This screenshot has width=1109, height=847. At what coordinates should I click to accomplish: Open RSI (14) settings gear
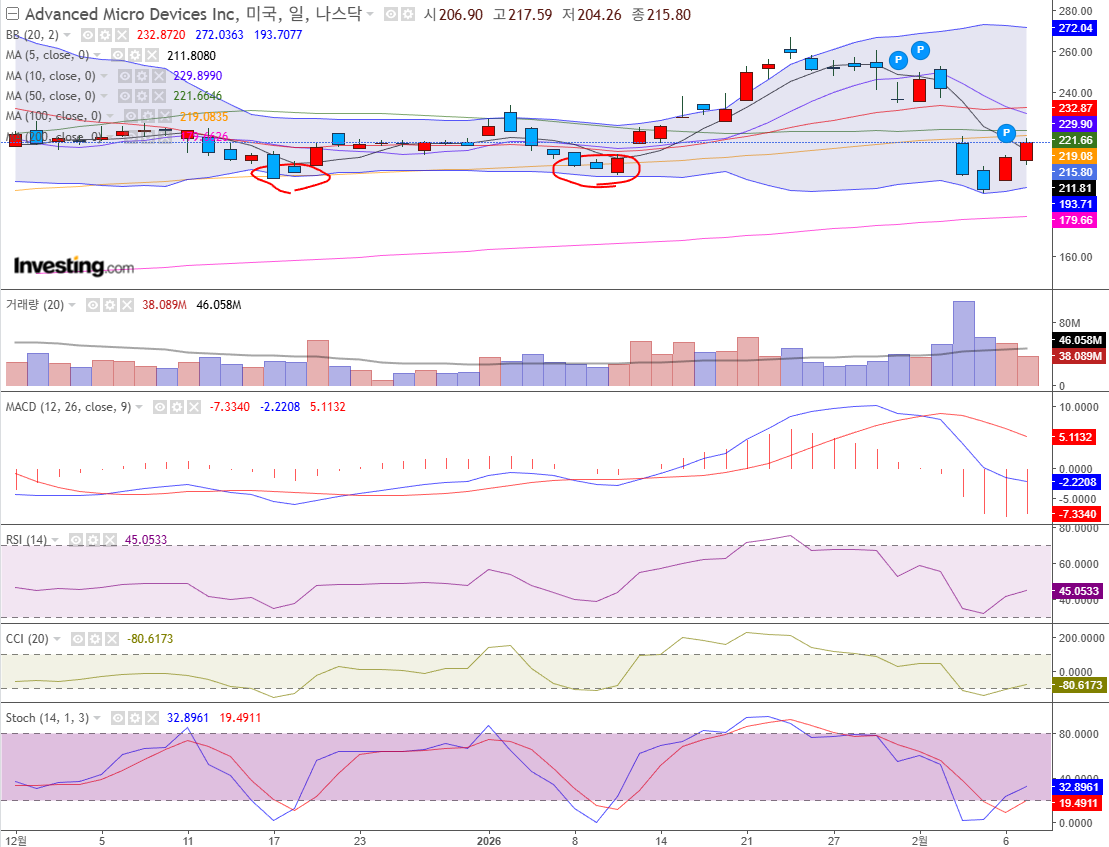pos(93,539)
